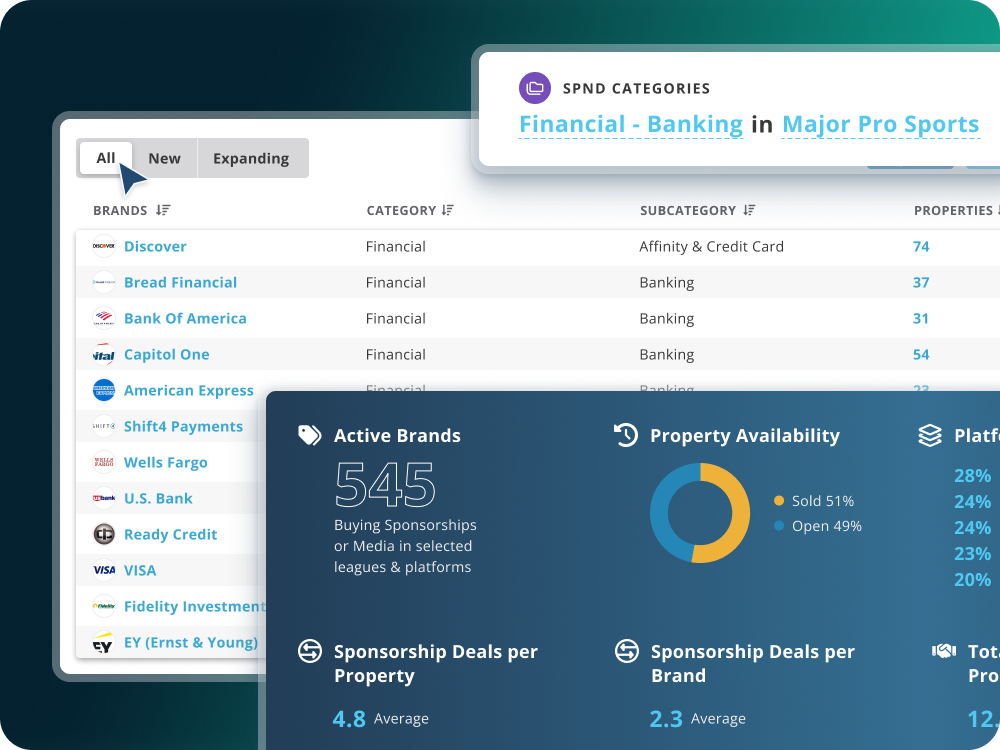The height and width of the screenshot is (750, 1000).
Task: Open the Discover brand link
Action: coord(155,246)
